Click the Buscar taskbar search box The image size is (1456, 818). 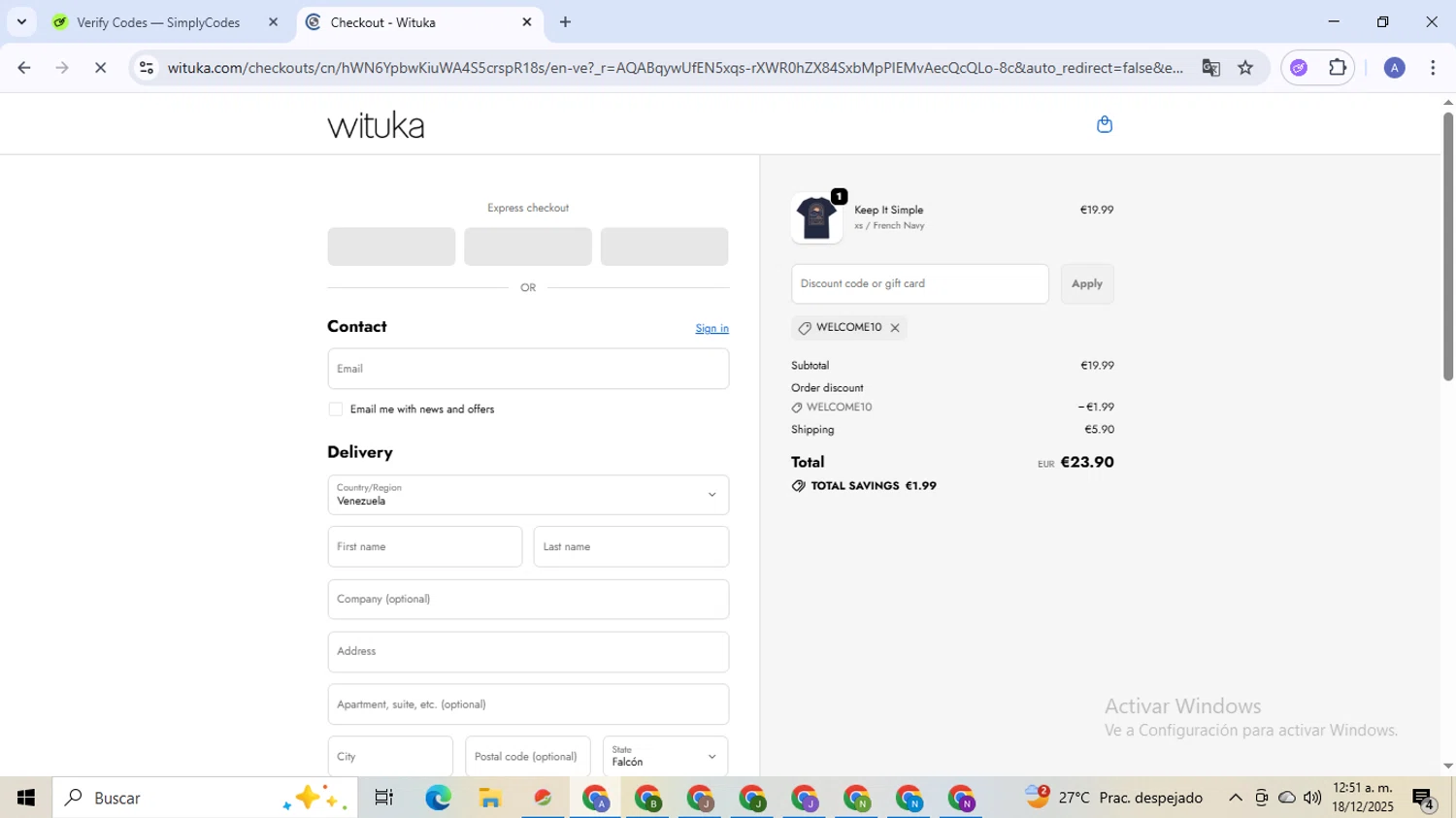click(205, 798)
